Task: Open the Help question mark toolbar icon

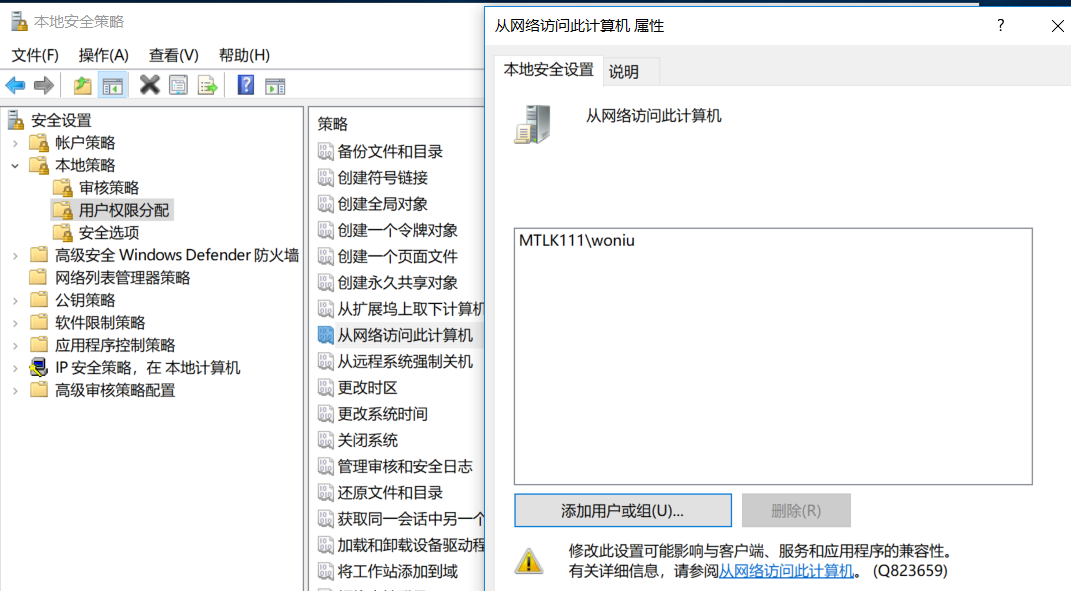Action: pyautogui.click(x=246, y=85)
